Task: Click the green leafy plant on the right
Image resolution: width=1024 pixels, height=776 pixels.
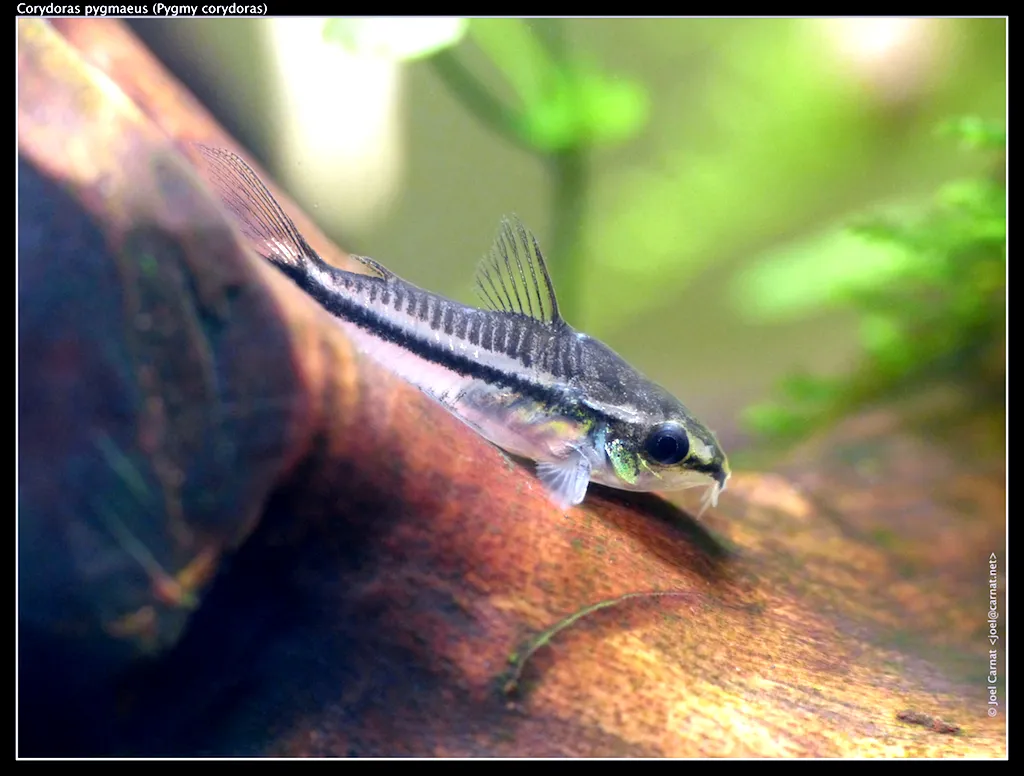Action: click(900, 280)
